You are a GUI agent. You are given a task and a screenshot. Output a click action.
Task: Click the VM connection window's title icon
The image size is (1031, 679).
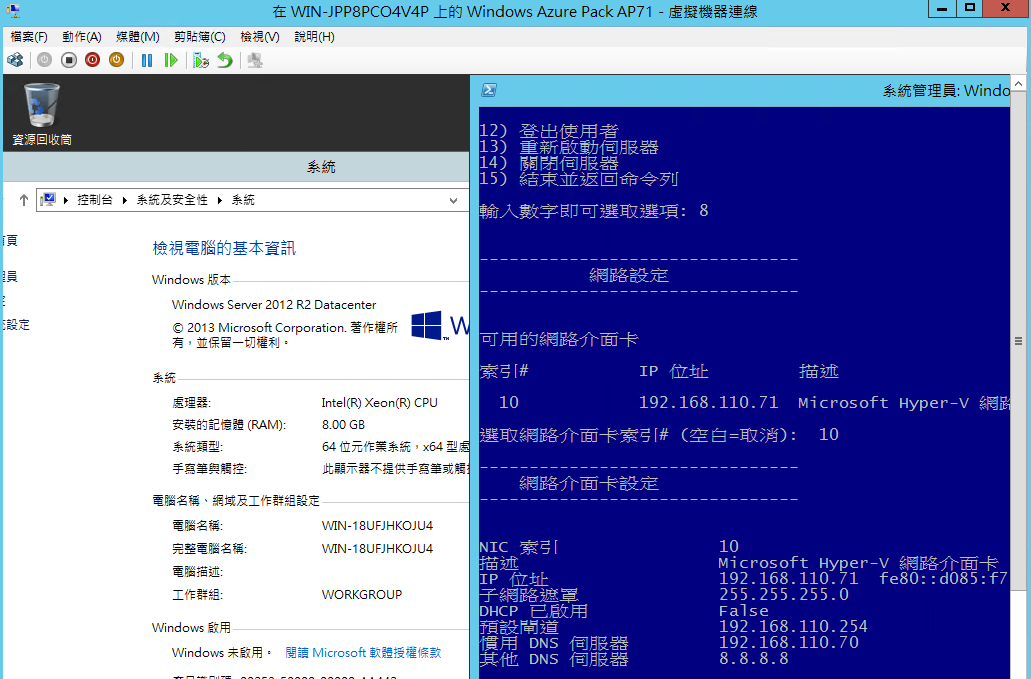point(13,11)
